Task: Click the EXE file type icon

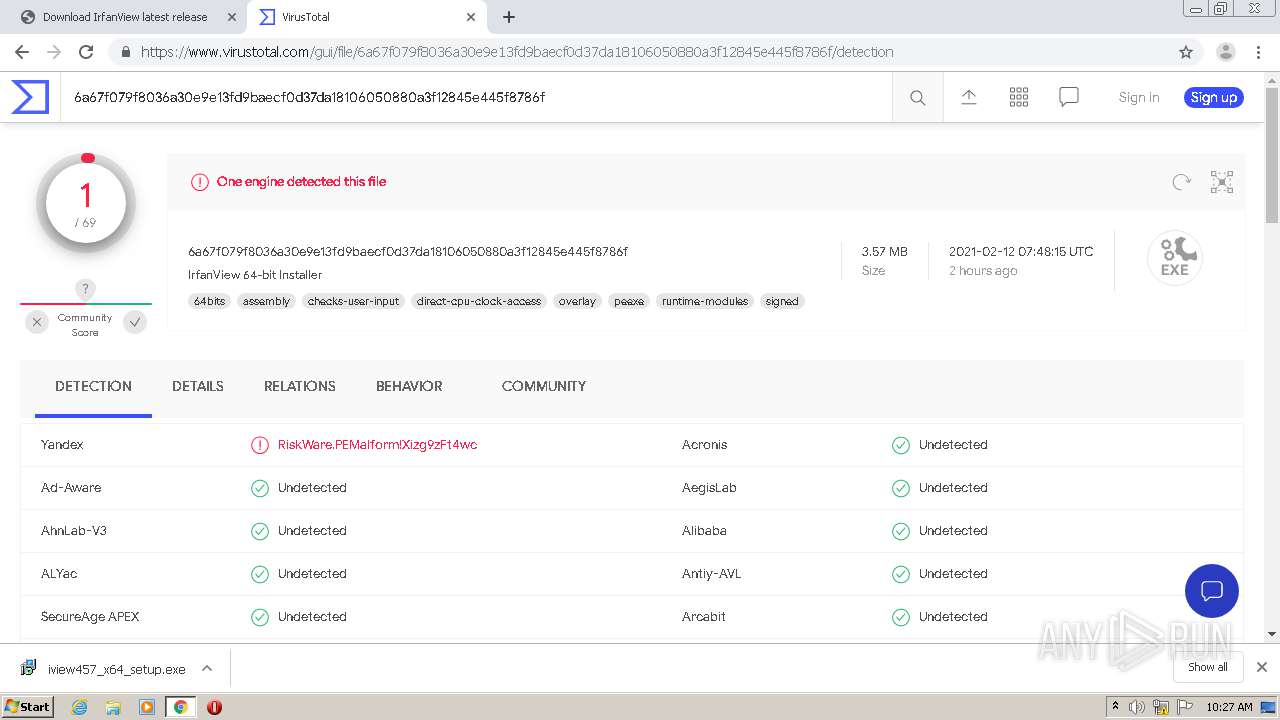Action: tap(1174, 258)
